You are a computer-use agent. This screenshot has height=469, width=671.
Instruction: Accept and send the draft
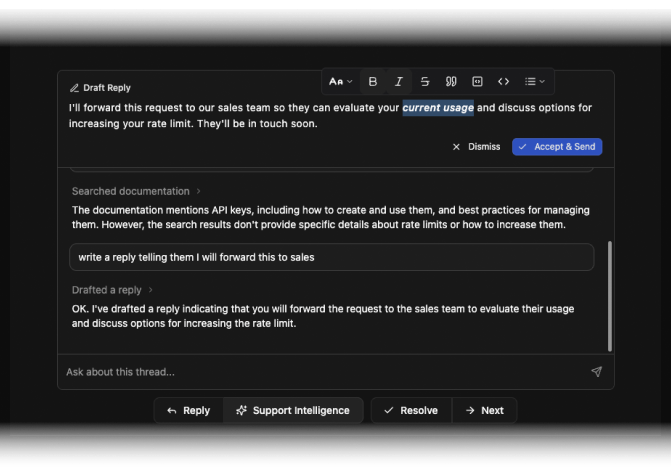pyautogui.click(x=557, y=147)
